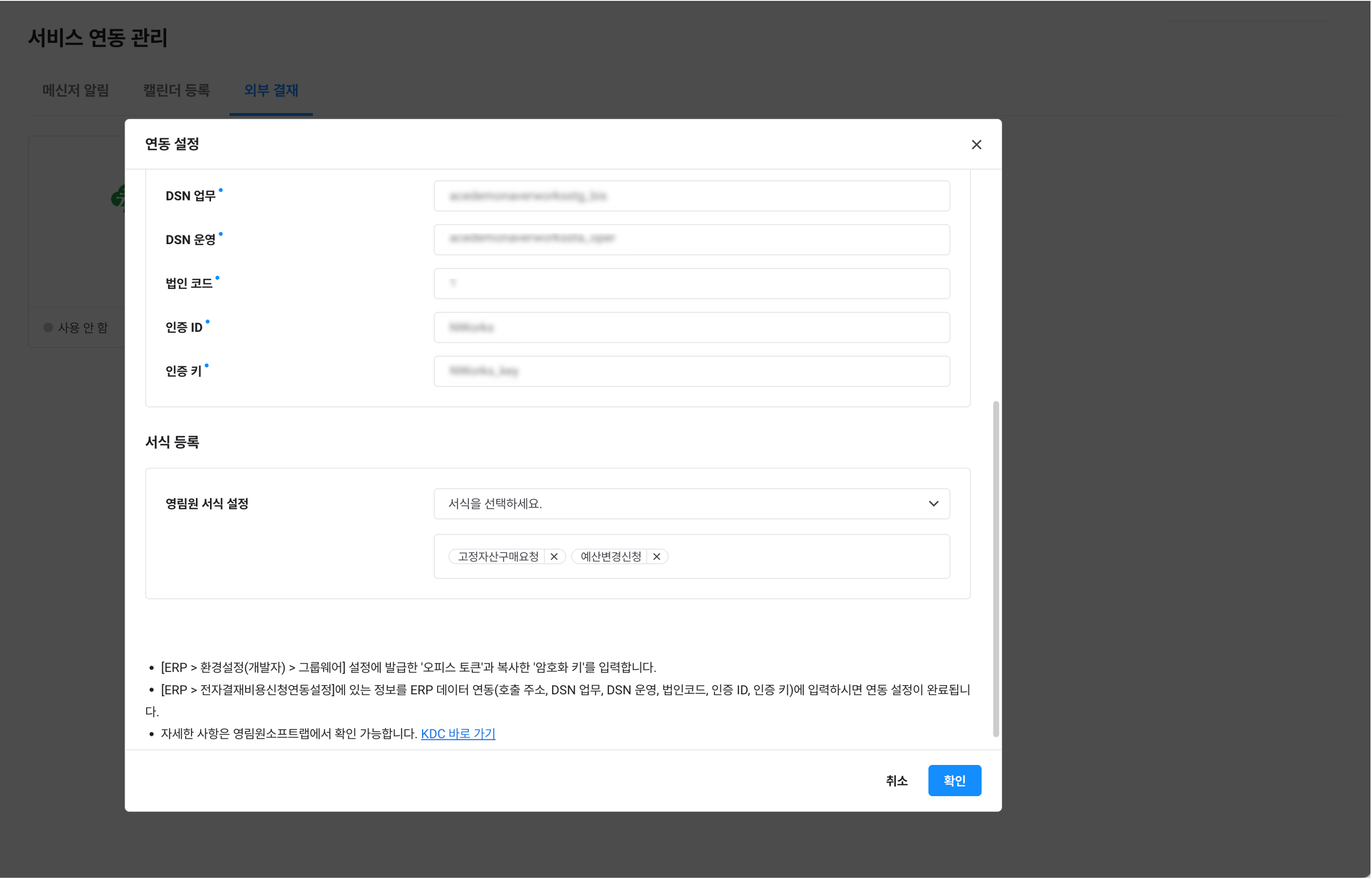This screenshot has width=1372, height=879.
Task: Click the 사용 안 함 status indicator
Action: [75, 327]
